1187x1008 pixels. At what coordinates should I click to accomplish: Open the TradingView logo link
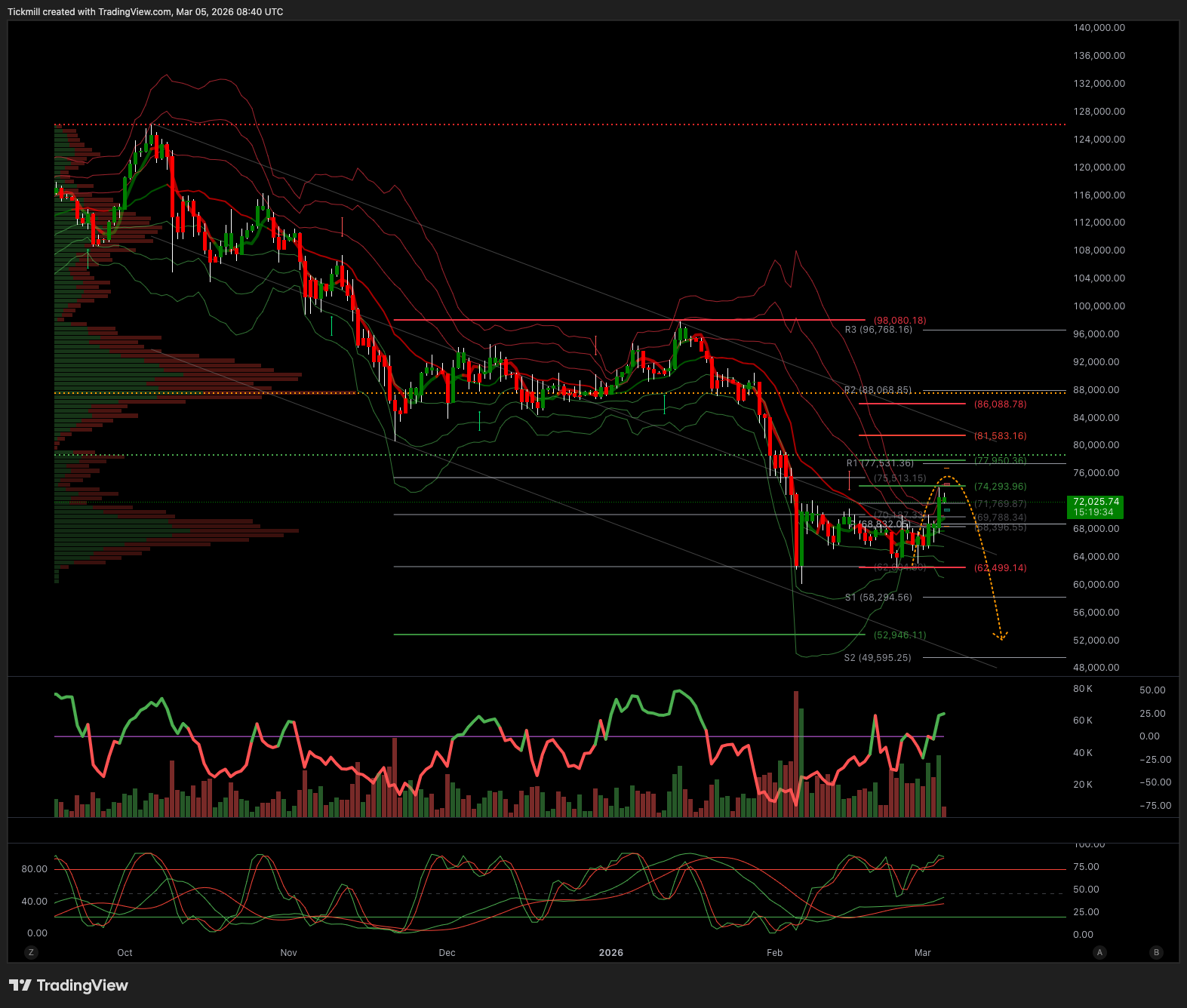pyautogui.click(x=69, y=985)
